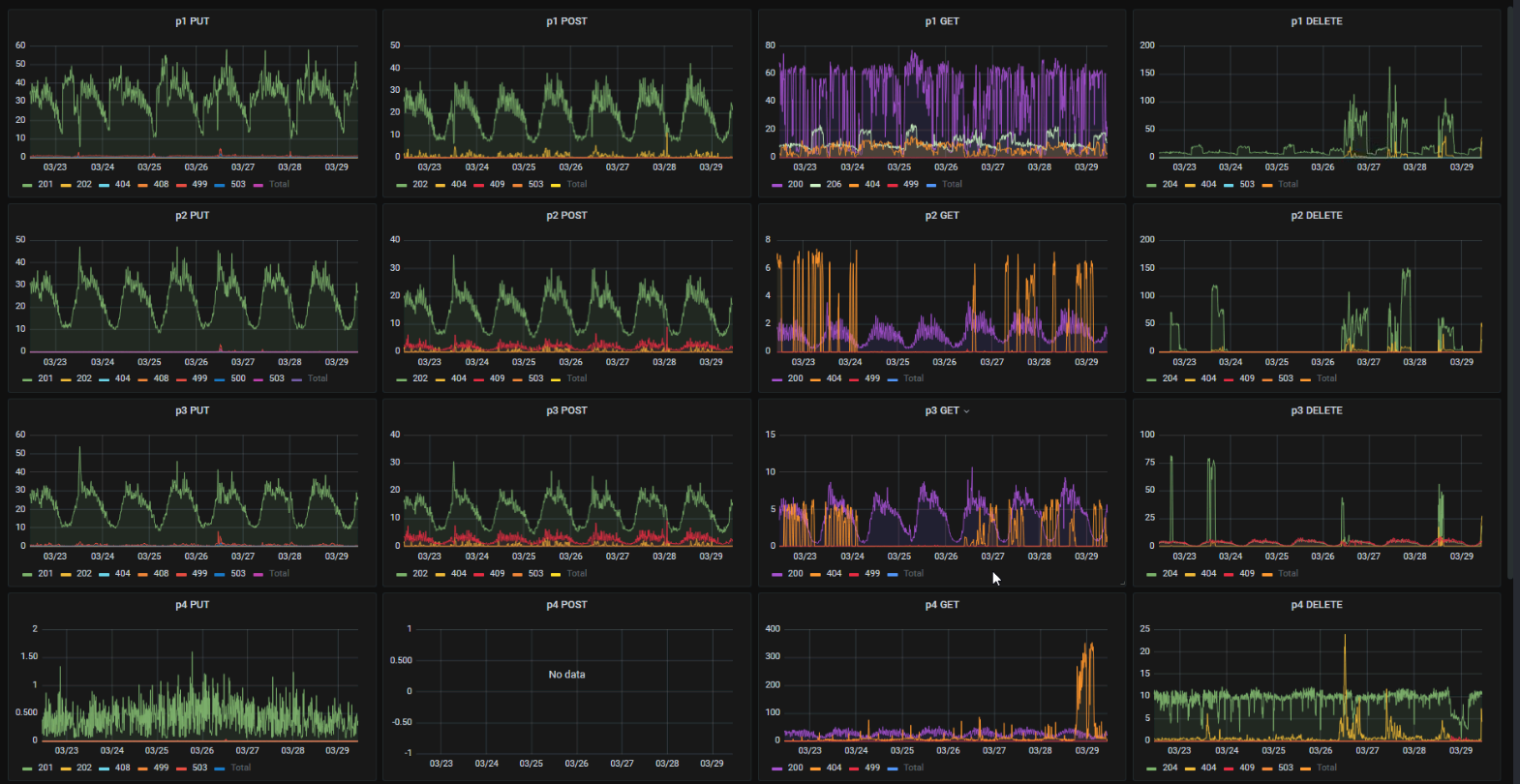Open the p4 GET panel title menu

click(942, 605)
